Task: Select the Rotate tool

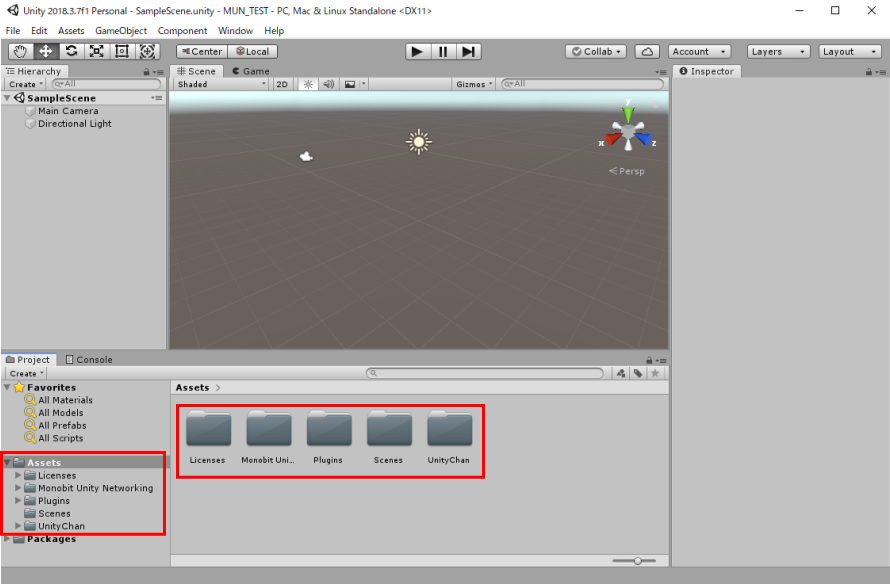Action: [x=71, y=52]
